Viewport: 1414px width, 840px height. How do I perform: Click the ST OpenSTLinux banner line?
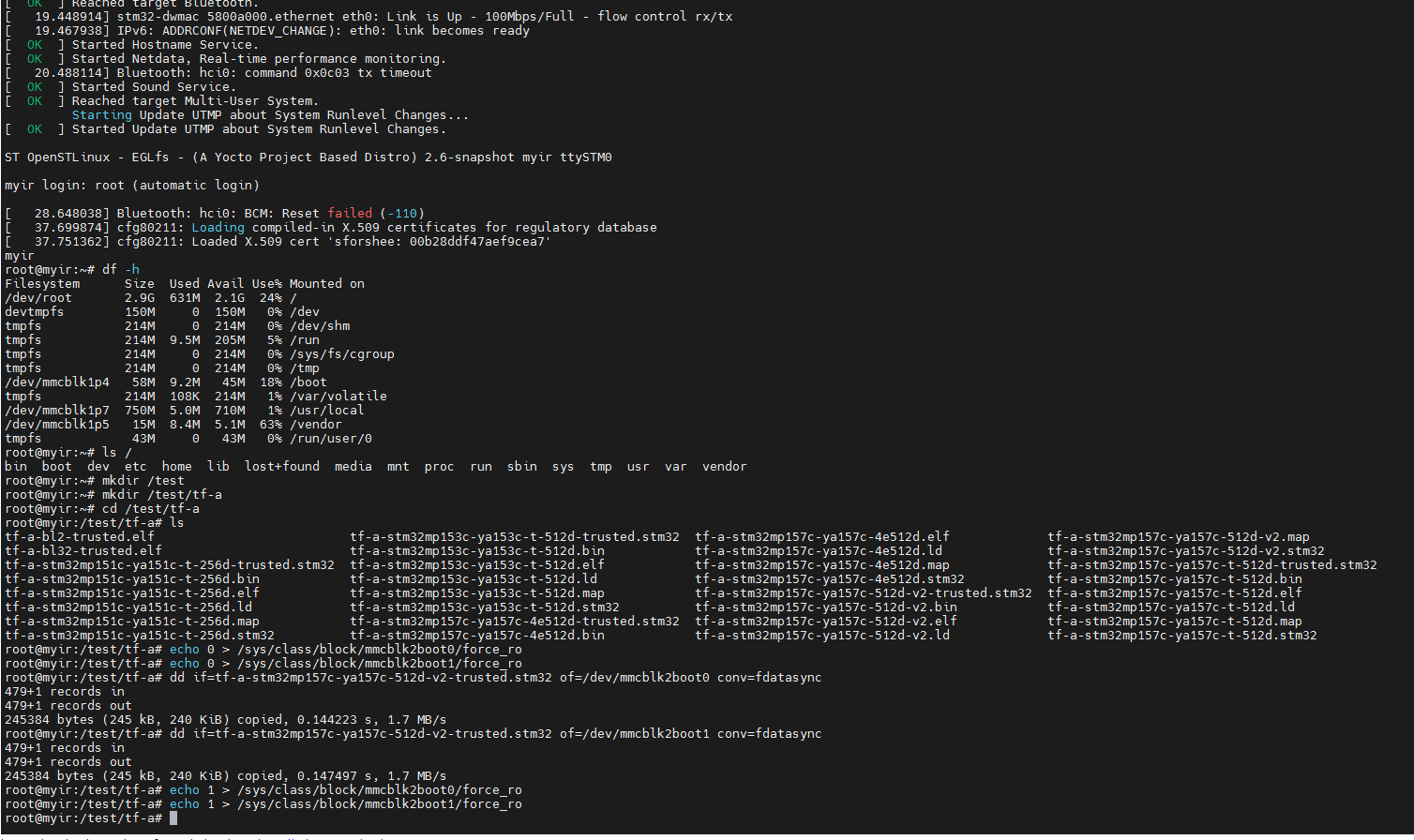308,157
